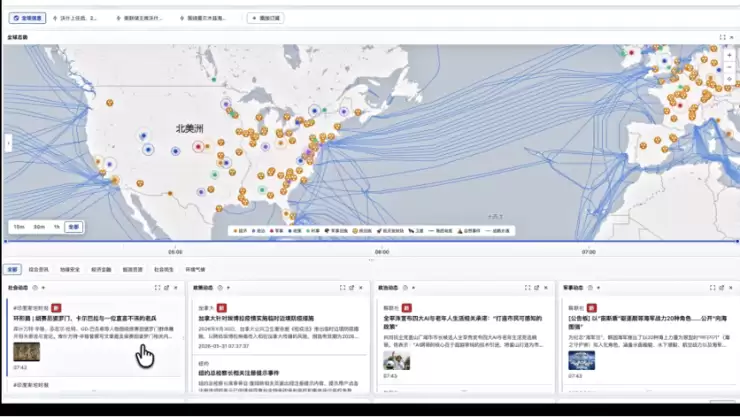Open the 纽约 article in second panel
Viewport: 740px width, 417px height.
pos(238,373)
